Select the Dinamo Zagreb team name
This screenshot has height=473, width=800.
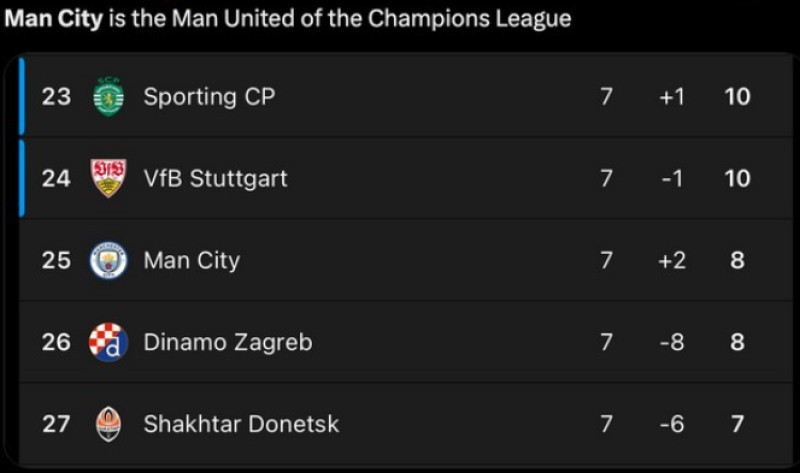(x=228, y=342)
